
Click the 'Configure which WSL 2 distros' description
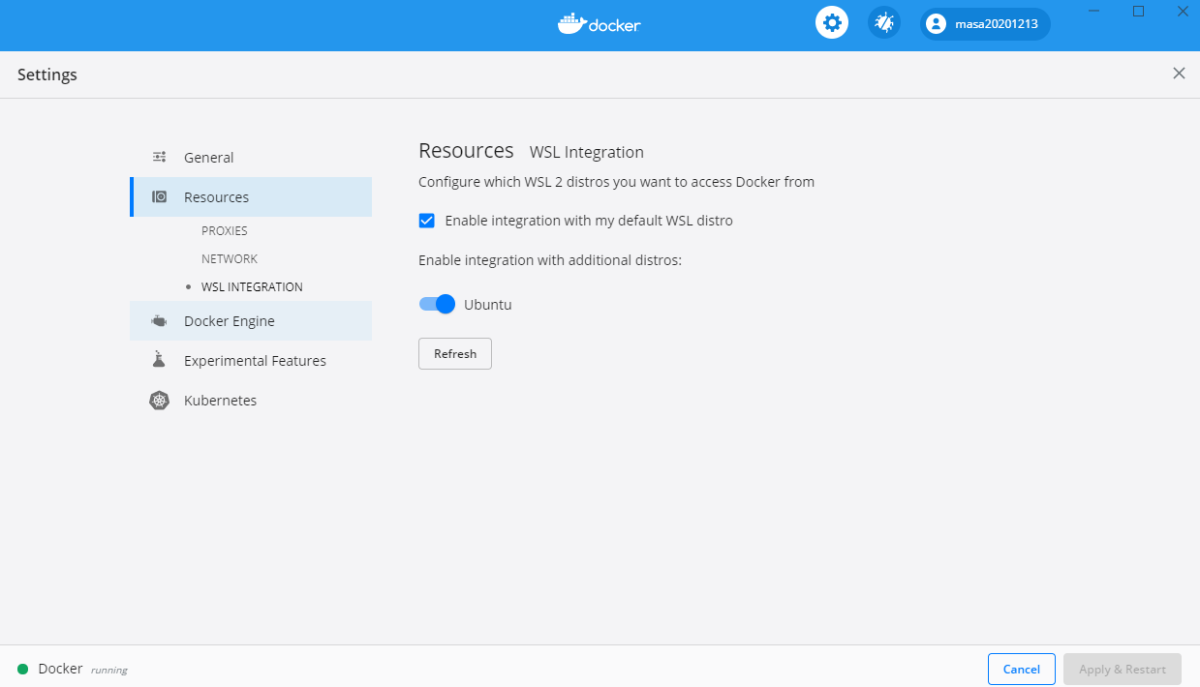[616, 182]
